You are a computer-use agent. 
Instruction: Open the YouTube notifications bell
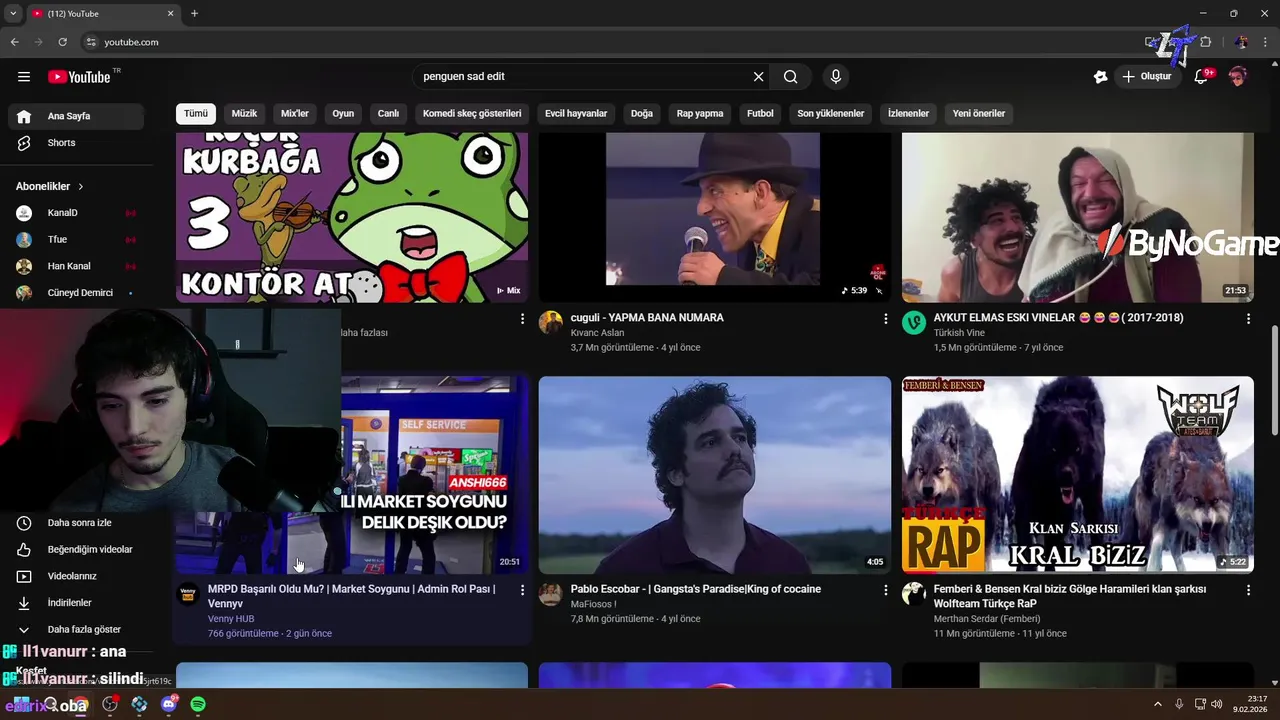click(1202, 77)
